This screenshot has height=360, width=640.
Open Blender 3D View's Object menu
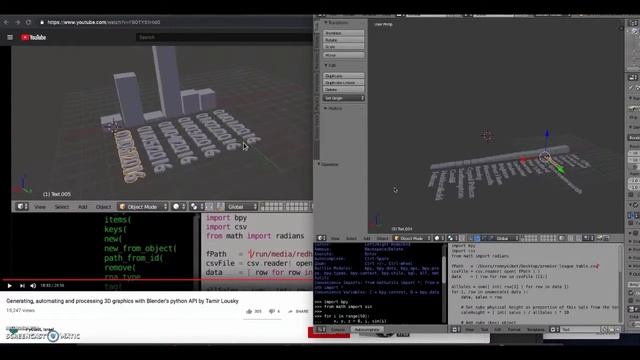click(382, 238)
